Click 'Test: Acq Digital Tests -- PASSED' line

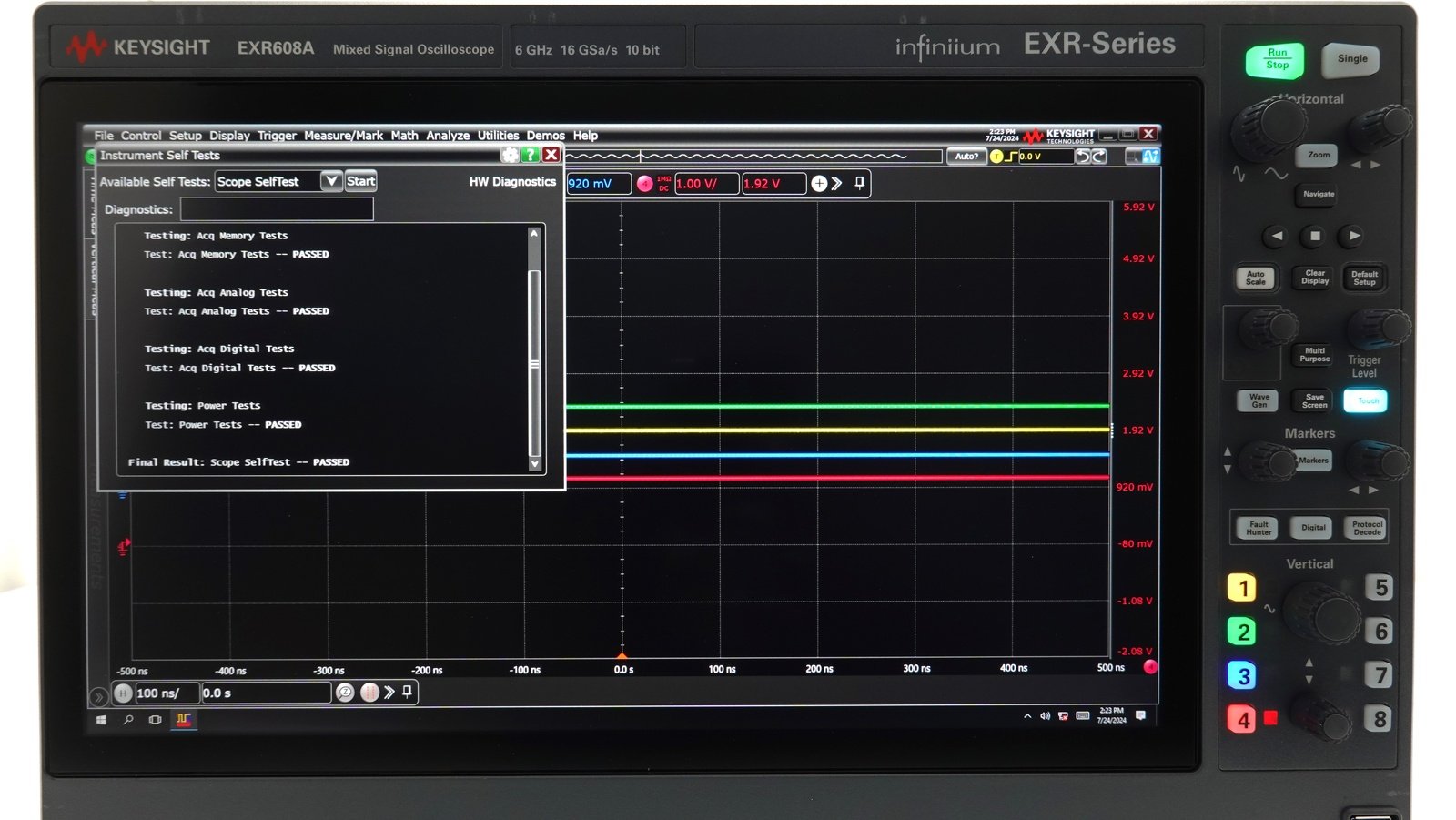point(240,368)
